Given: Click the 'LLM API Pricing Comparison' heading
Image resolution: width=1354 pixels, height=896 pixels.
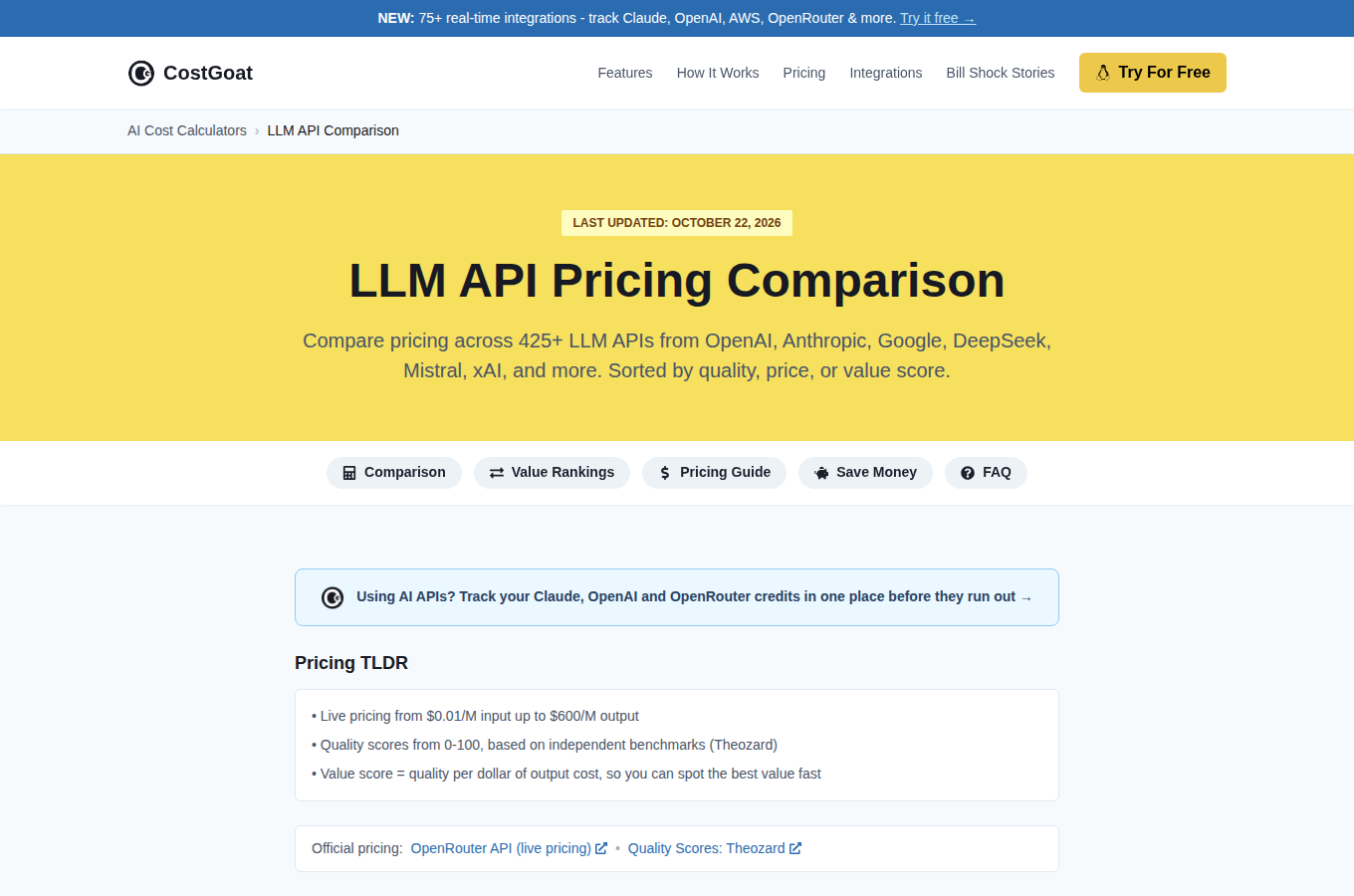Looking at the screenshot, I should point(677,280).
